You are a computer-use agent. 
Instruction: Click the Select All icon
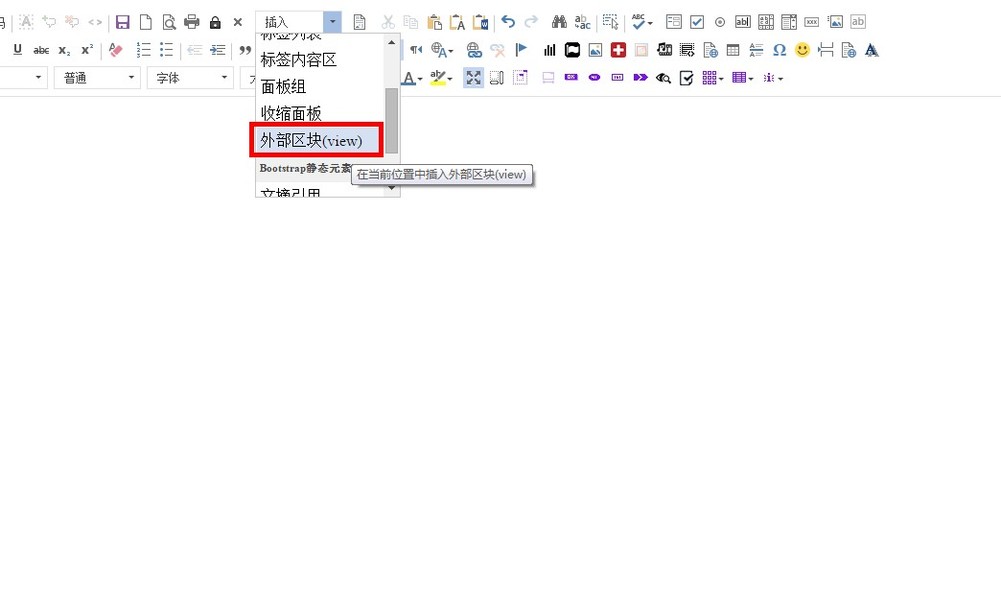610,22
